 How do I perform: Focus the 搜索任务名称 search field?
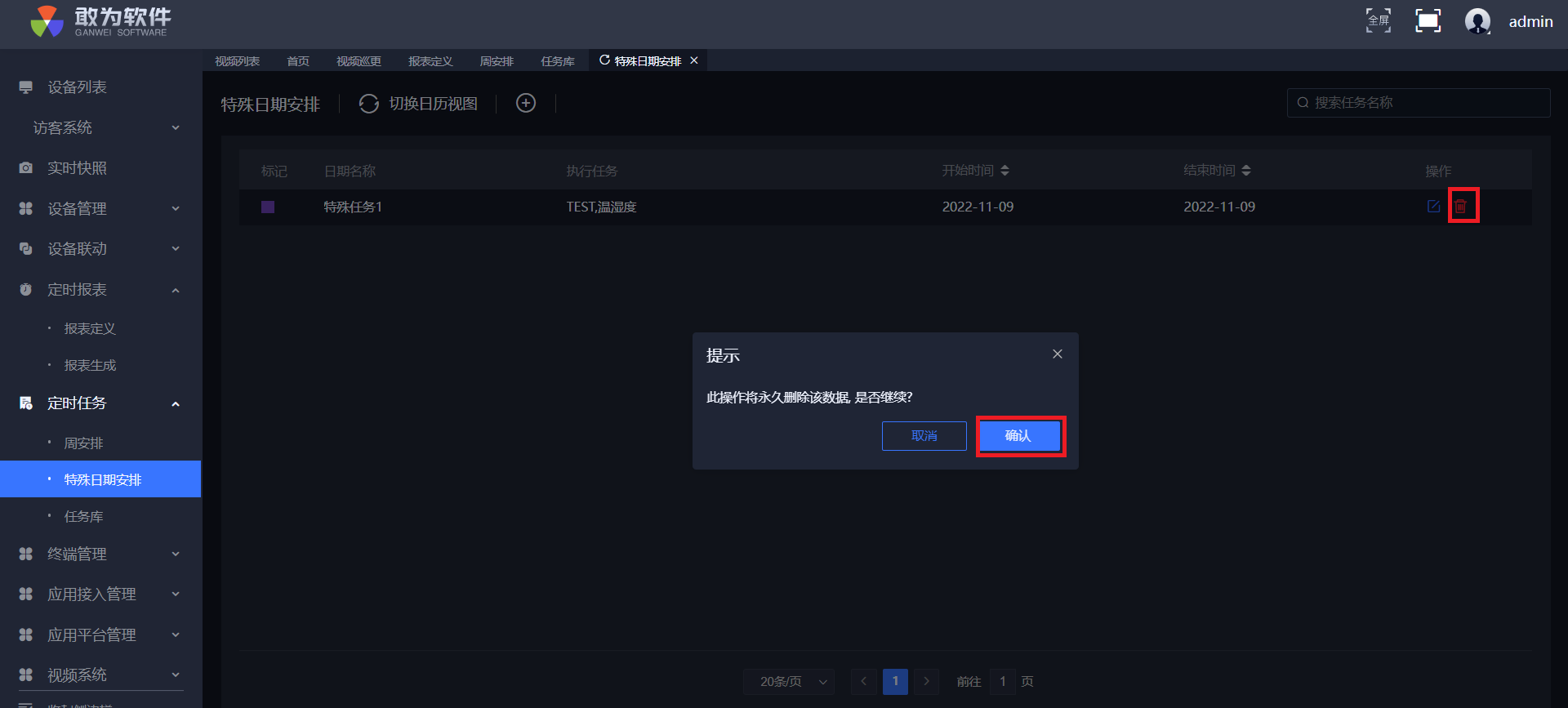coord(1419,103)
